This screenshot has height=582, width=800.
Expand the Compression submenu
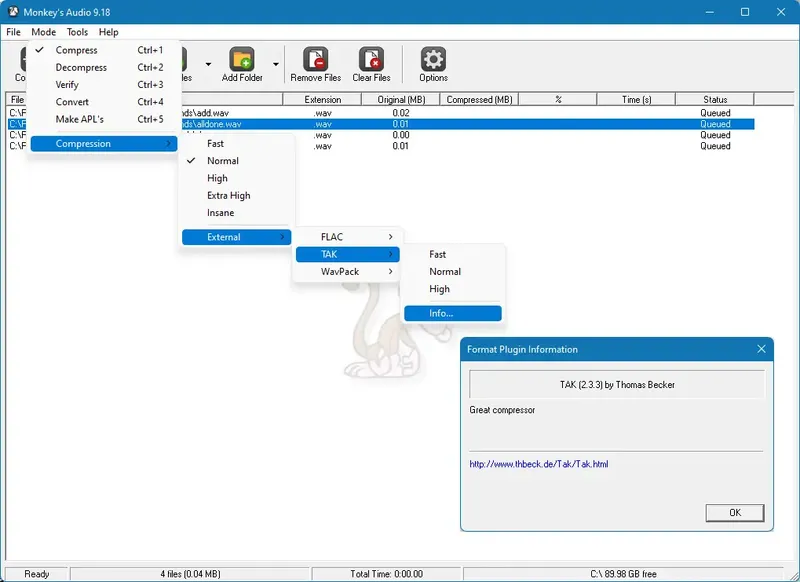104,144
